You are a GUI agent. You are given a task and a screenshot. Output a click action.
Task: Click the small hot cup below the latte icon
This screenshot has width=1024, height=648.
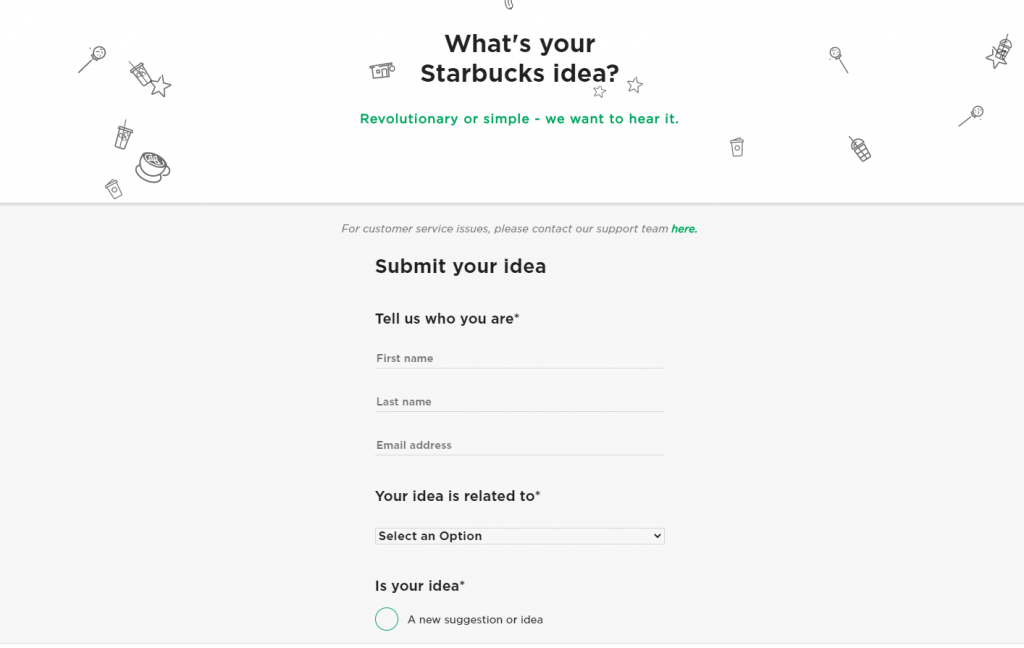point(113,188)
